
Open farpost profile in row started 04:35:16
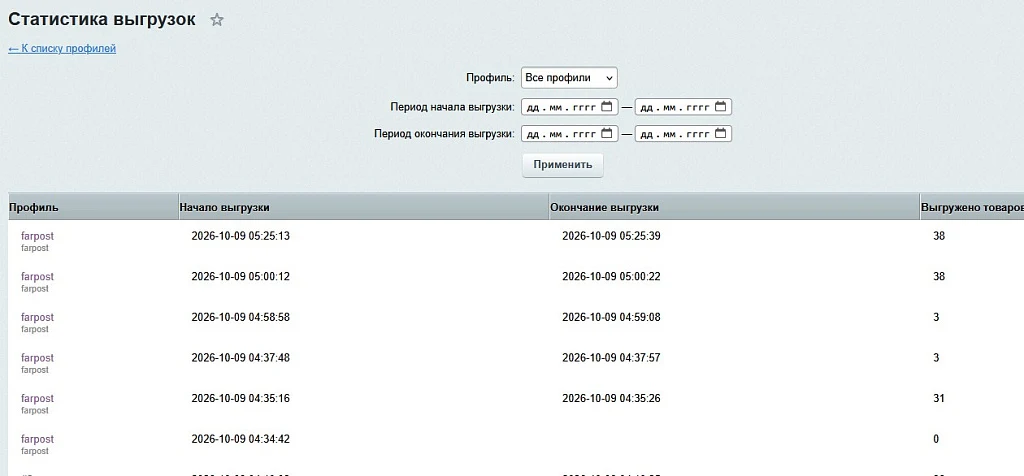click(x=37, y=398)
